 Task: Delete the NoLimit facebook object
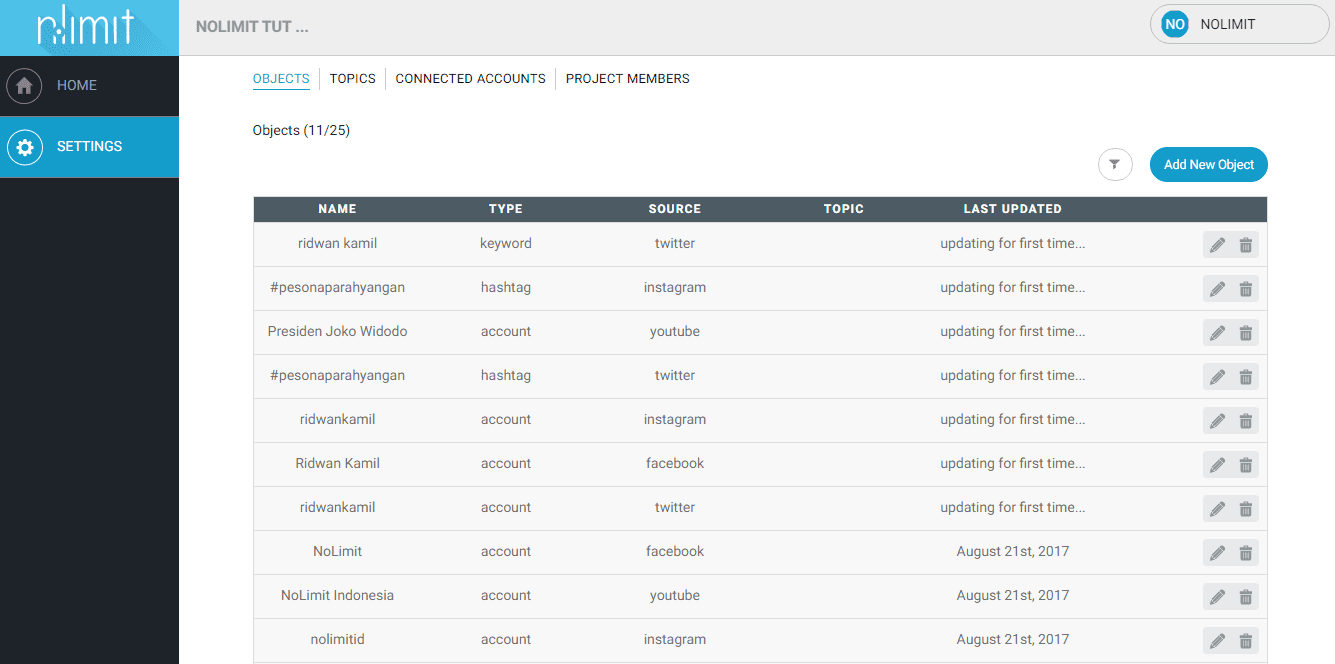1245,553
